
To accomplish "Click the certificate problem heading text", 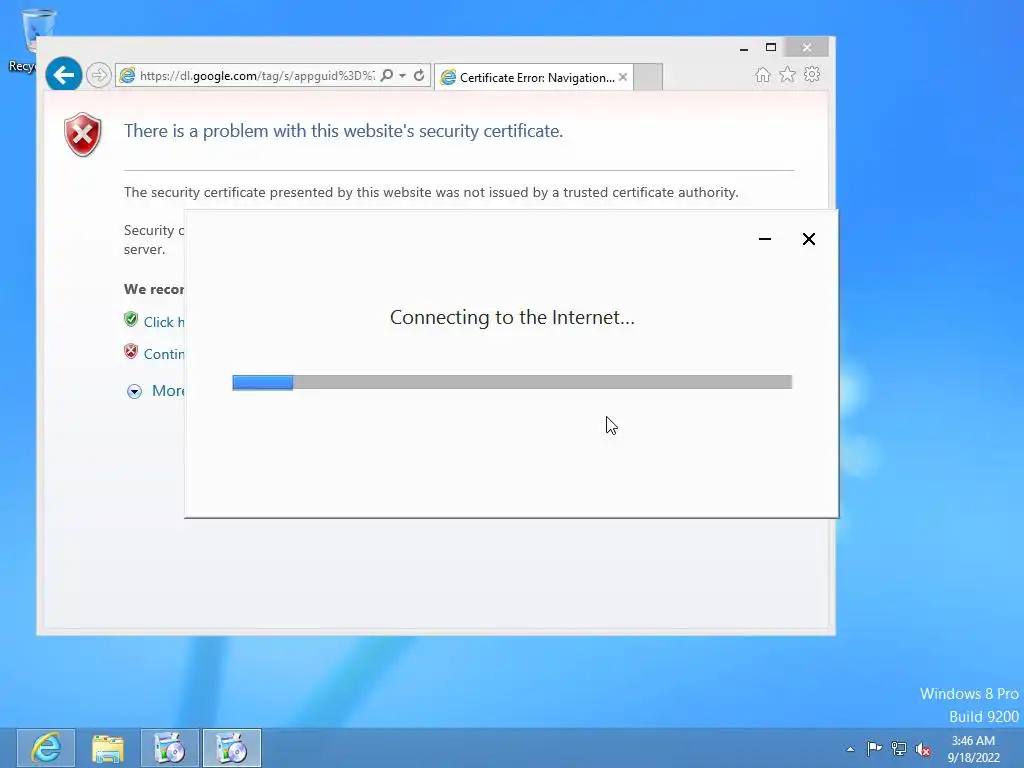I will 344,131.
